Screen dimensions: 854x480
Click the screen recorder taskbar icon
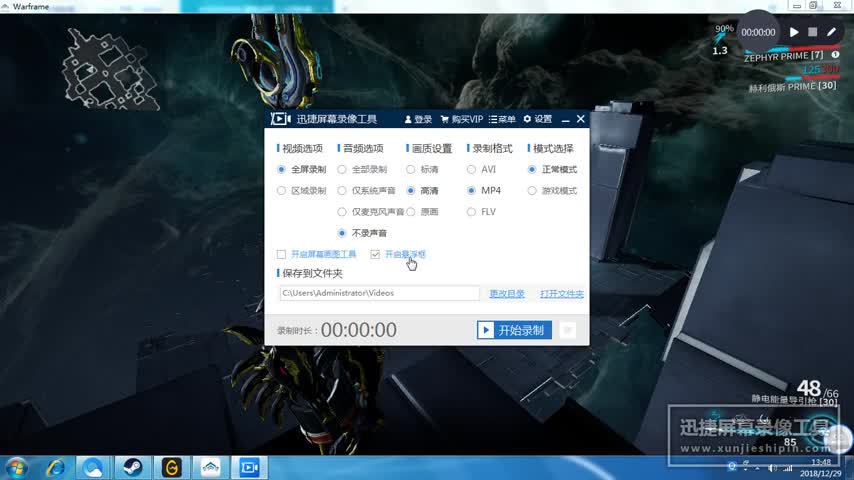(x=250, y=467)
